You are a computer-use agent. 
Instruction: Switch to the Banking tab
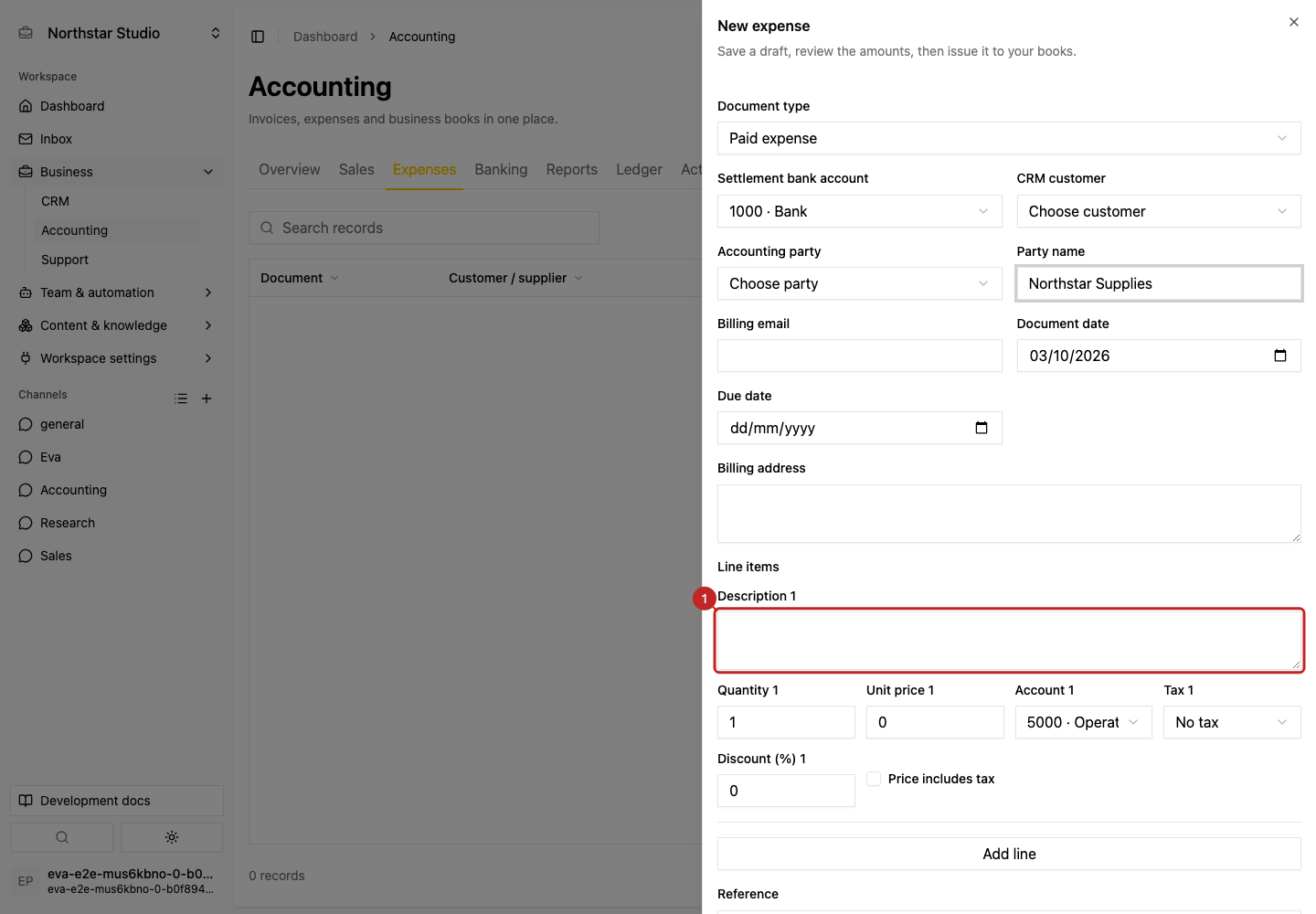(501, 169)
